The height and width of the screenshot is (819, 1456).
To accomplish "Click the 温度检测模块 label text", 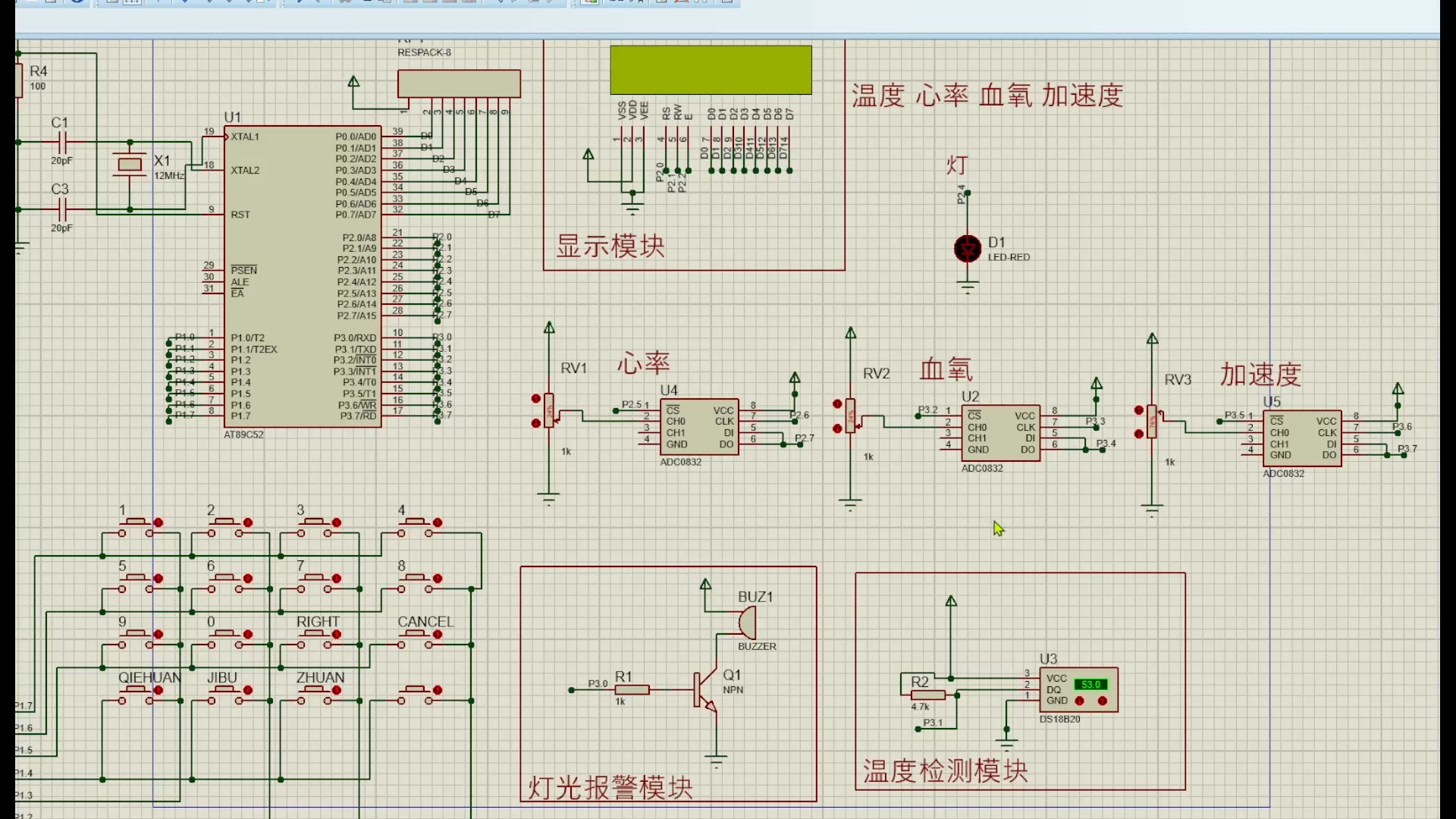I will (945, 771).
